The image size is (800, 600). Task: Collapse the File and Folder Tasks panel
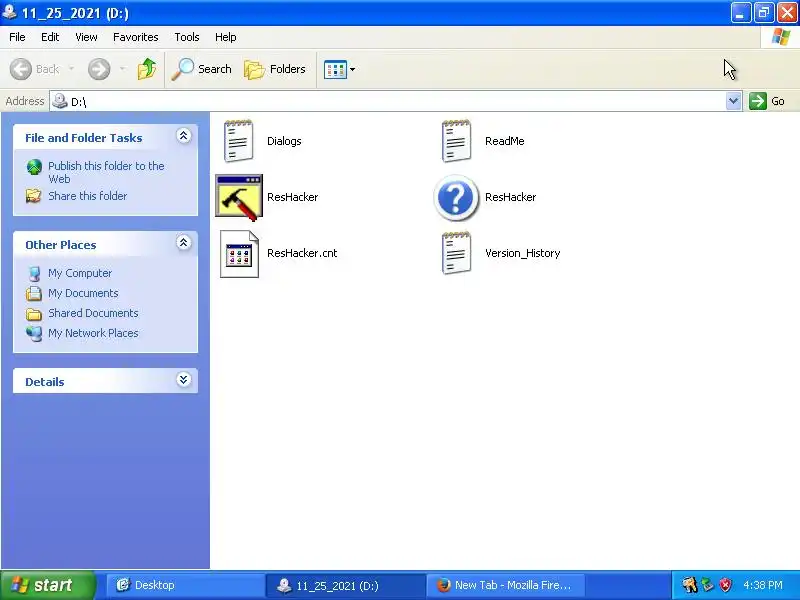184,136
